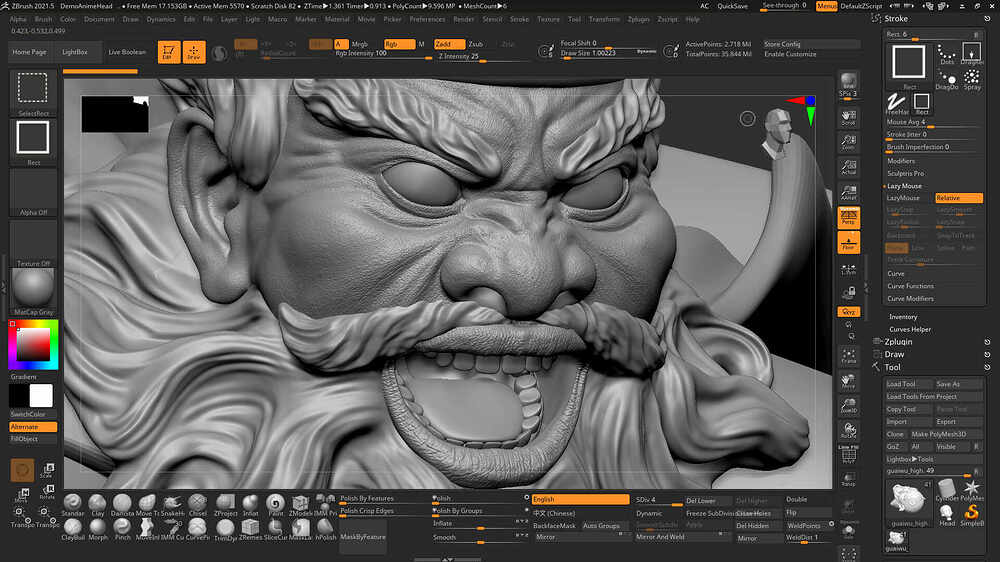Collapse the Lazy Mouse section
Screen dimensions: 1000x562
click(x=904, y=186)
